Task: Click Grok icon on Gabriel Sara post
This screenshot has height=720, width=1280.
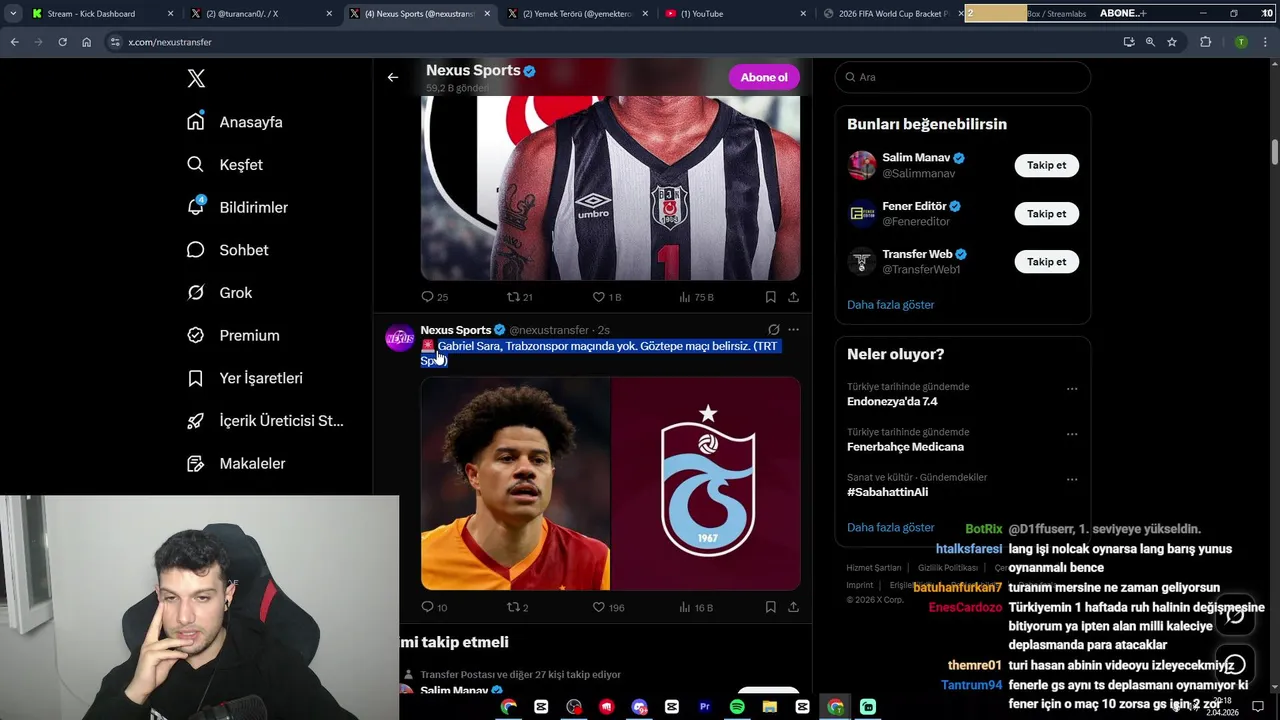Action: 773,329
